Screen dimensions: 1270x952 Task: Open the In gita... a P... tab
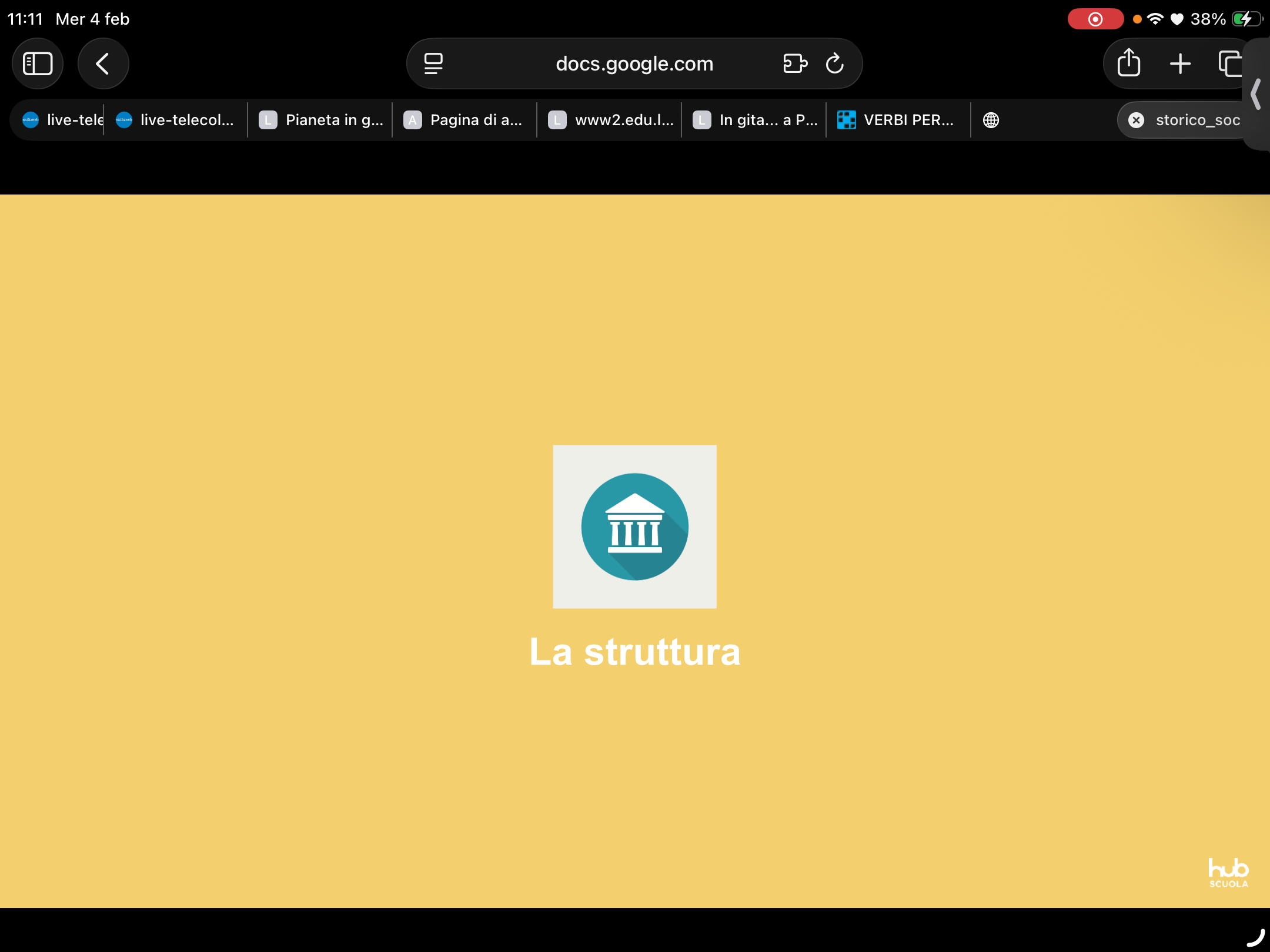point(754,120)
